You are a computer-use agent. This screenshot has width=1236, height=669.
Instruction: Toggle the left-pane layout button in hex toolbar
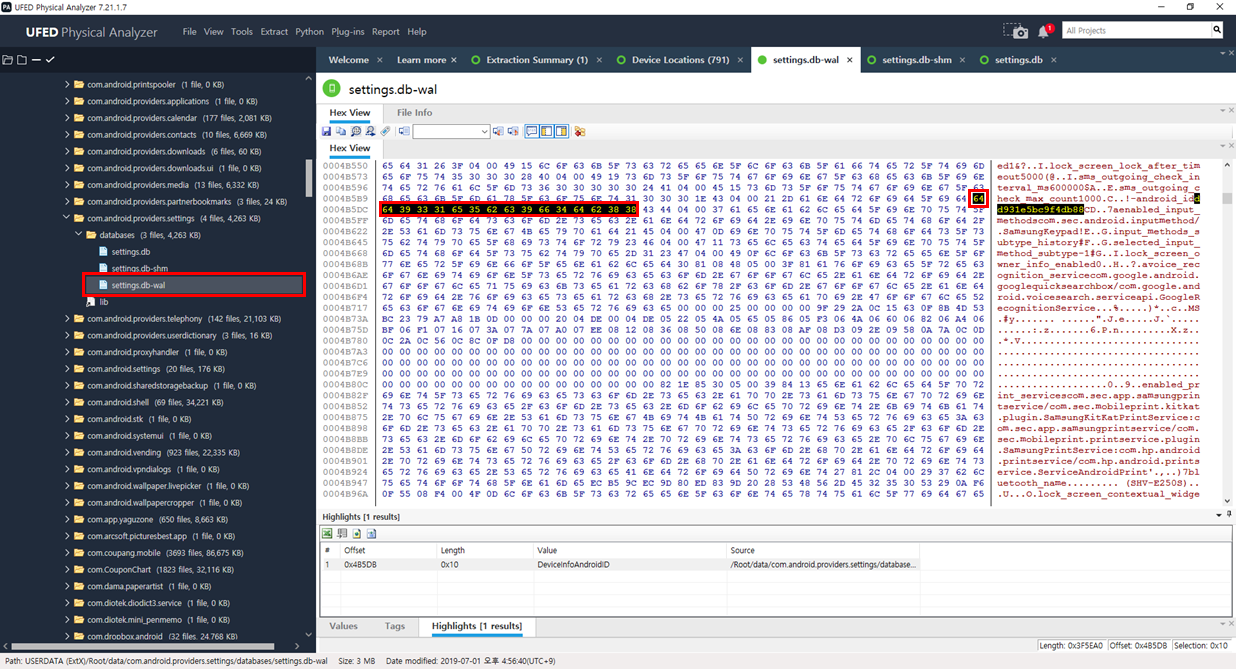point(547,131)
